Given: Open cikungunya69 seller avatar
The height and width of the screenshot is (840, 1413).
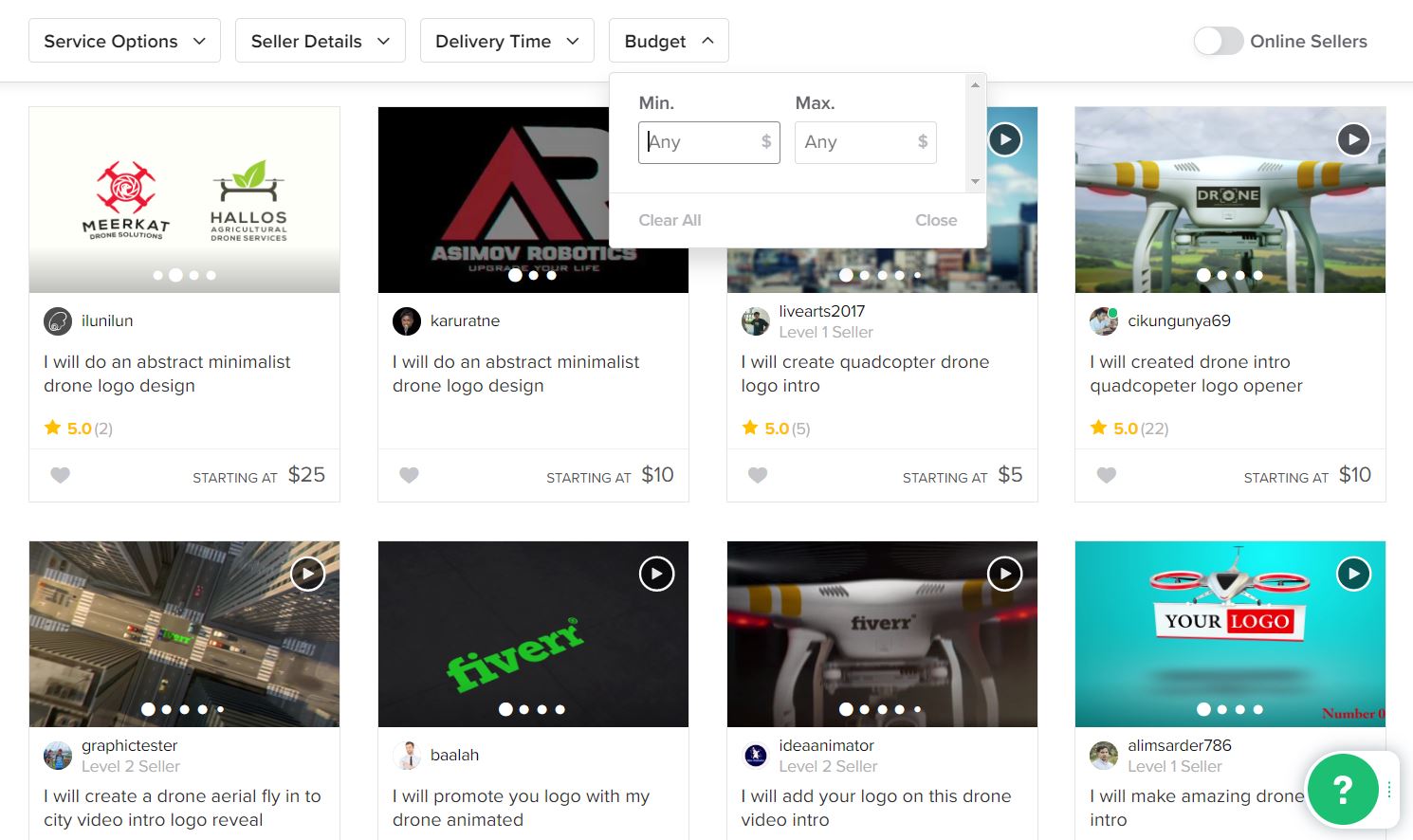Looking at the screenshot, I should 1104,321.
